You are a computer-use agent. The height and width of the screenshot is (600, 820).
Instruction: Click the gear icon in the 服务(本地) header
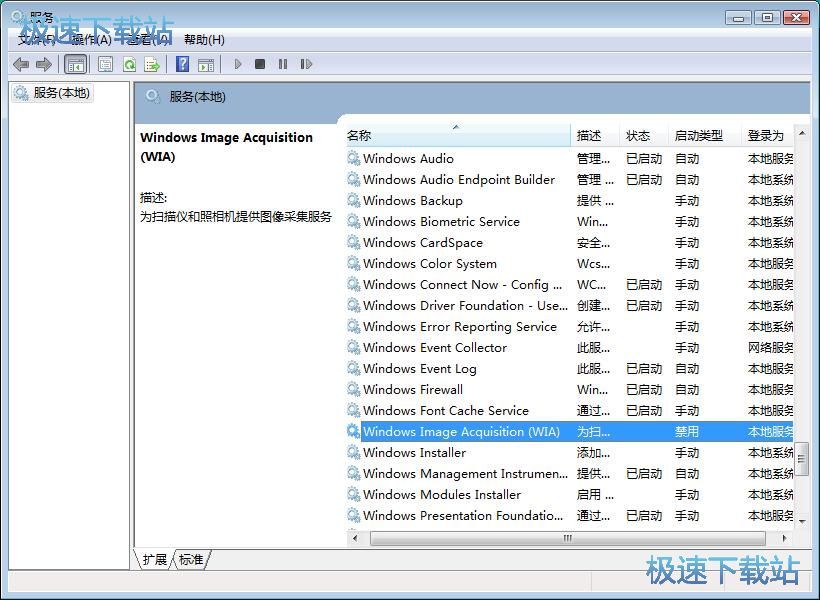[x=153, y=97]
